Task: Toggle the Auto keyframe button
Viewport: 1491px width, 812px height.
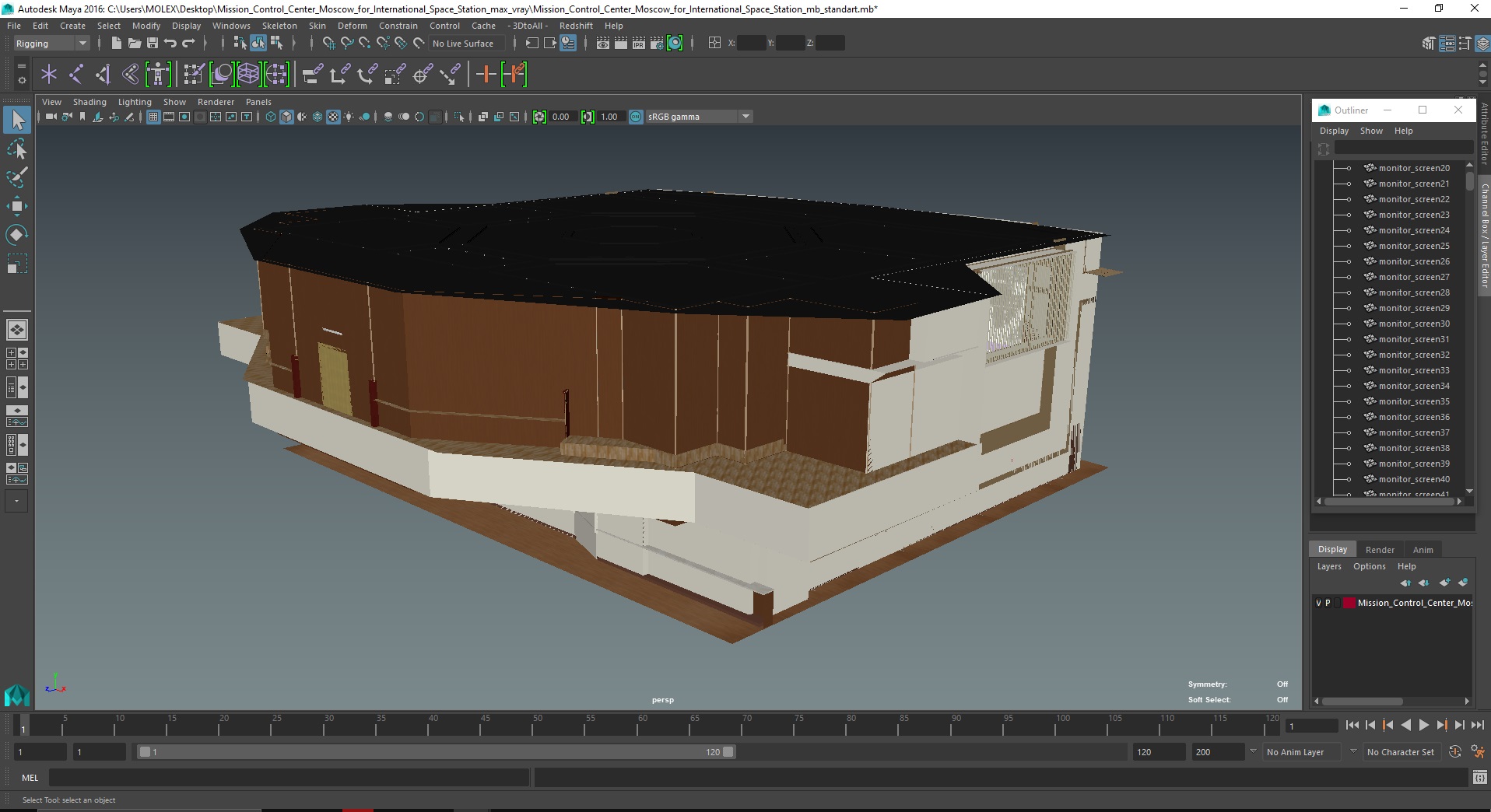Action: pos(1454,752)
